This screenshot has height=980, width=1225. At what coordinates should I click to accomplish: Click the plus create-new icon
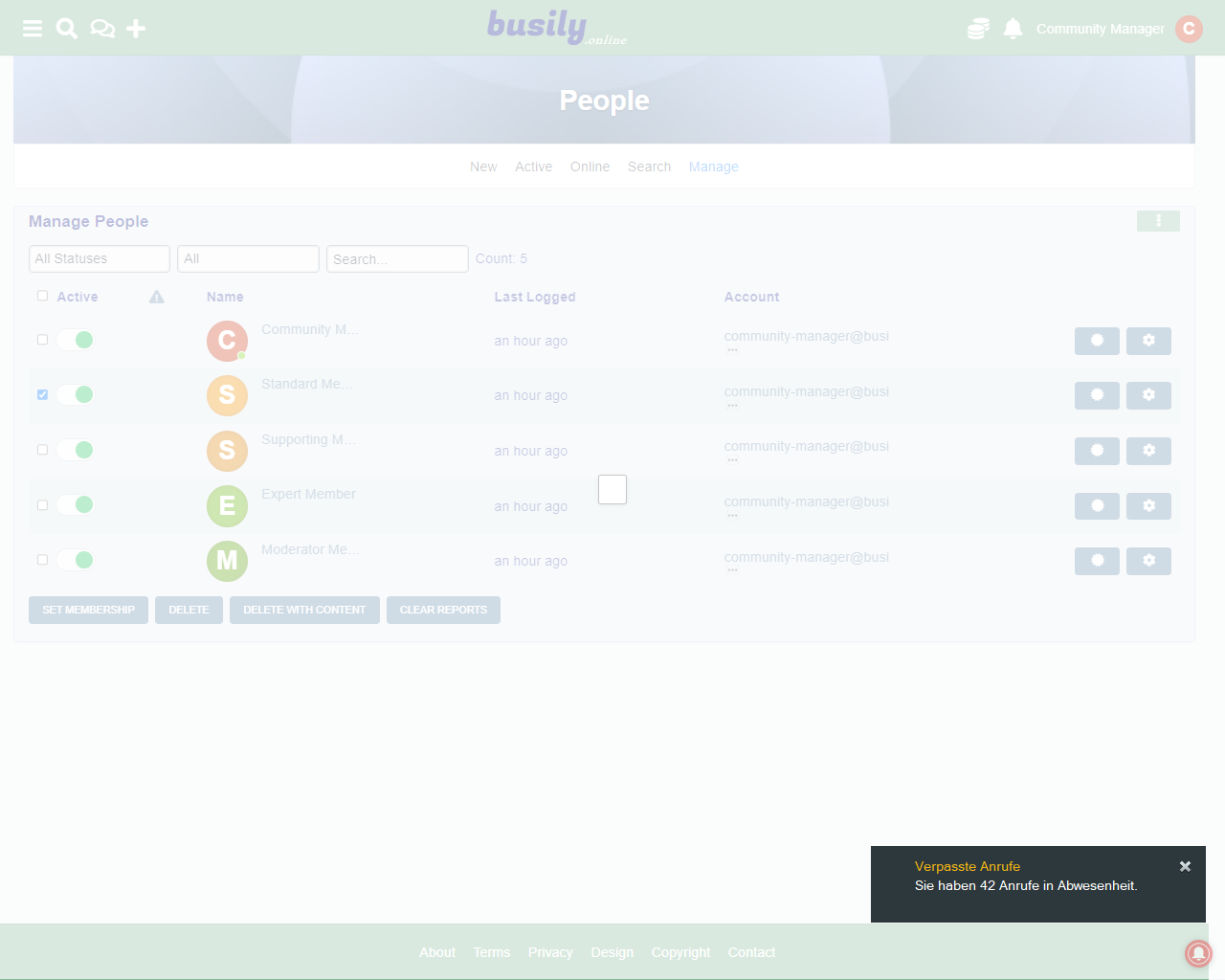click(x=136, y=29)
